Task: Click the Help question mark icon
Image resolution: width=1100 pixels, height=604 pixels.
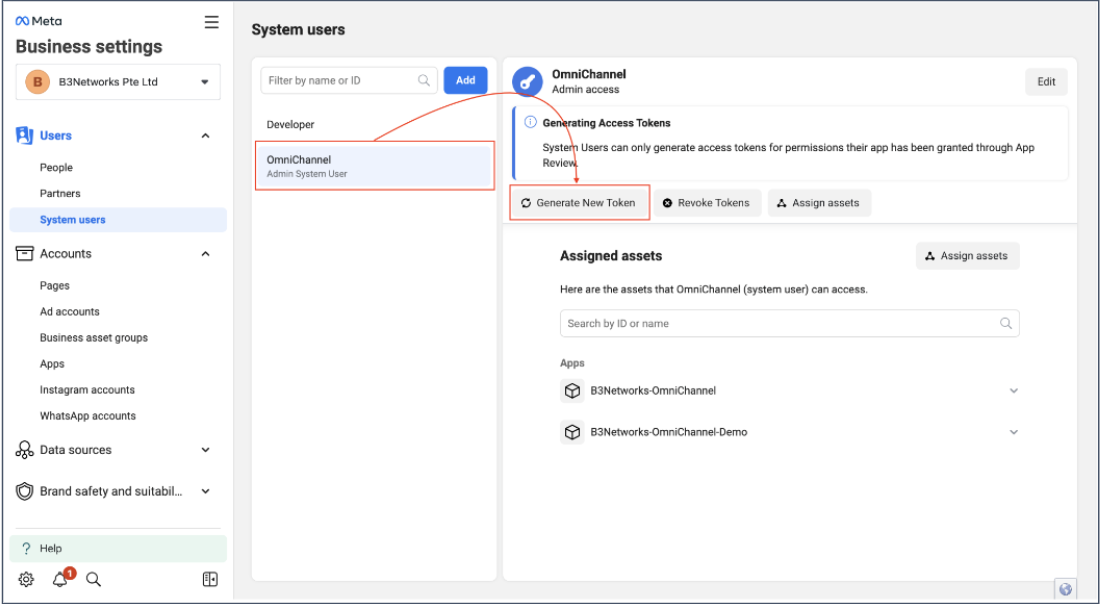Action: (26, 549)
